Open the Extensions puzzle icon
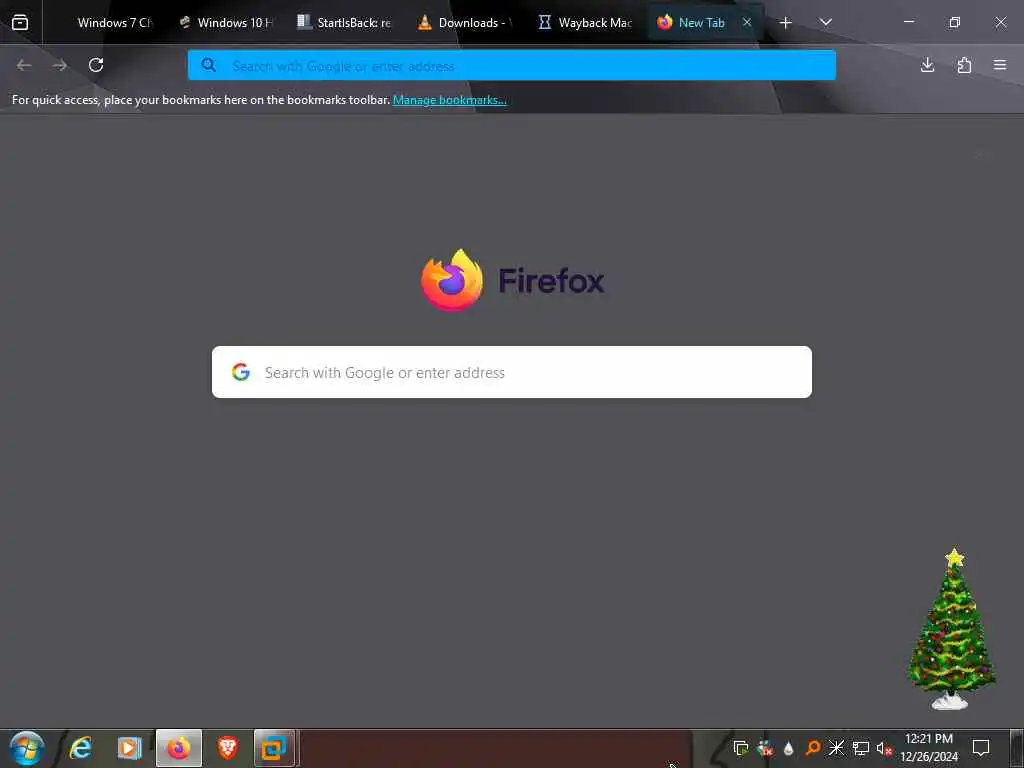This screenshot has height=768, width=1024. click(x=964, y=65)
